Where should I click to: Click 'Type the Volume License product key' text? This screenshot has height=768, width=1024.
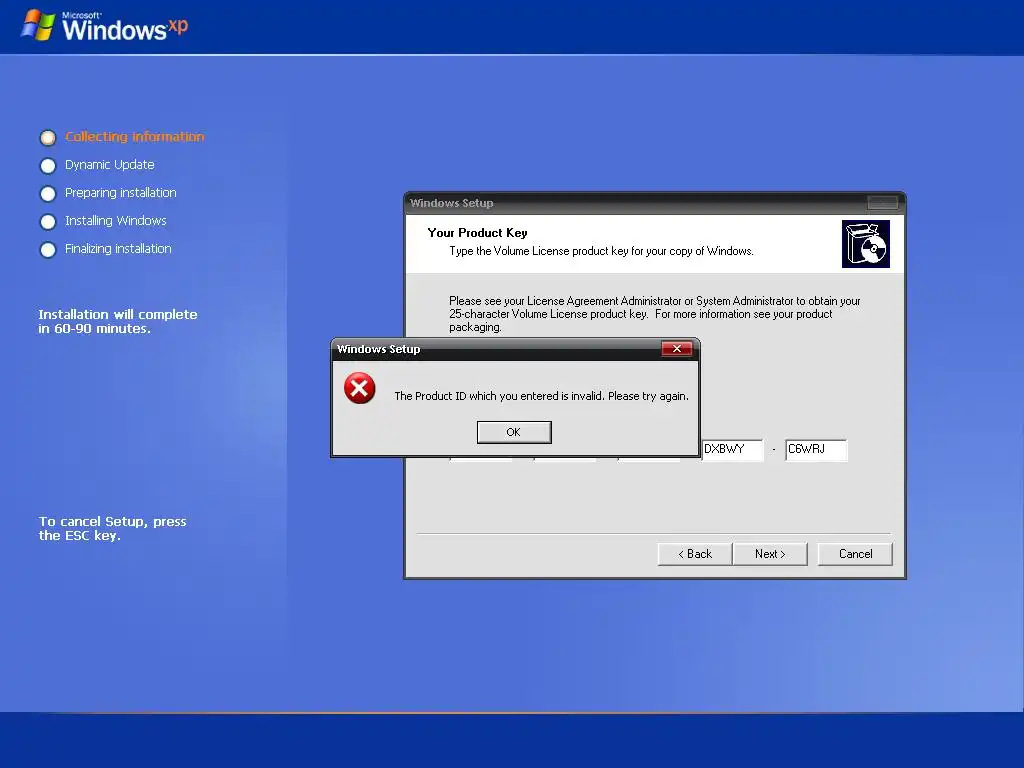coord(601,251)
